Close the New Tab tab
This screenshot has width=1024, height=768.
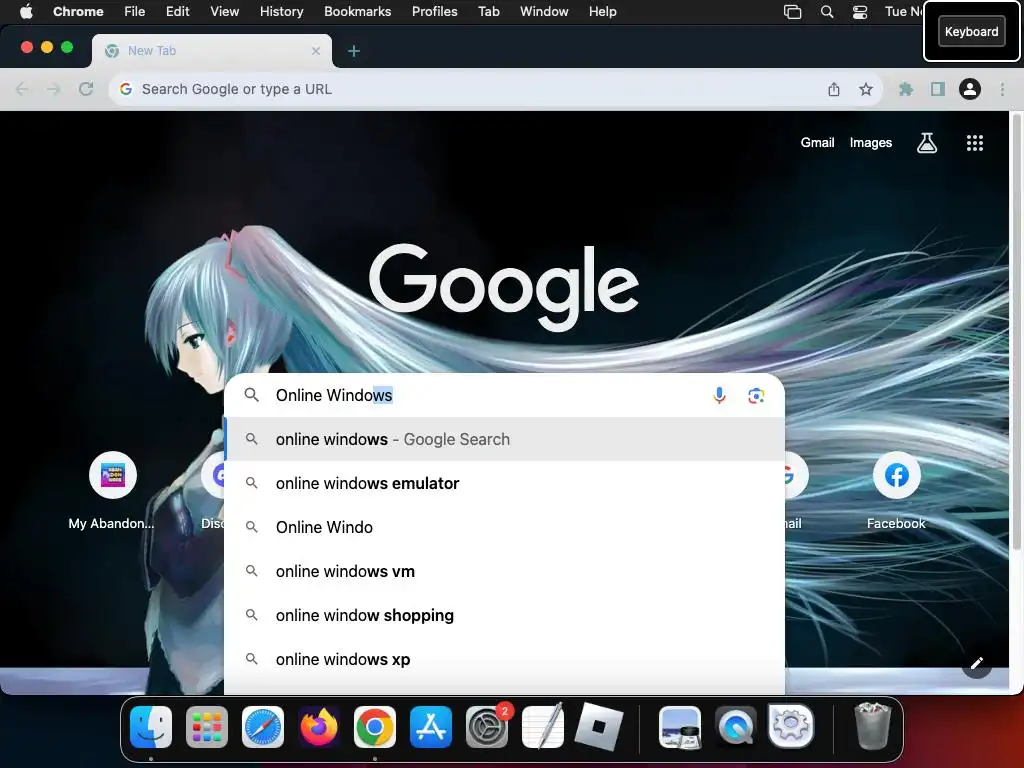pos(316,51)
